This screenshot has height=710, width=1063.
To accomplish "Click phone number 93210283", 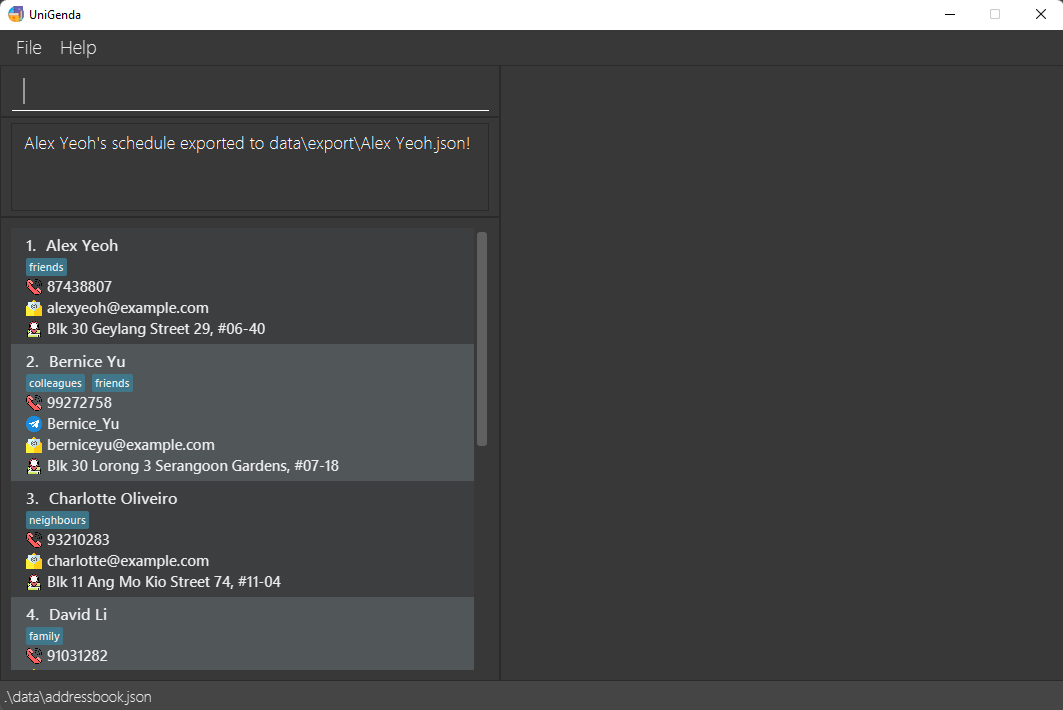I will click(78, 540).
